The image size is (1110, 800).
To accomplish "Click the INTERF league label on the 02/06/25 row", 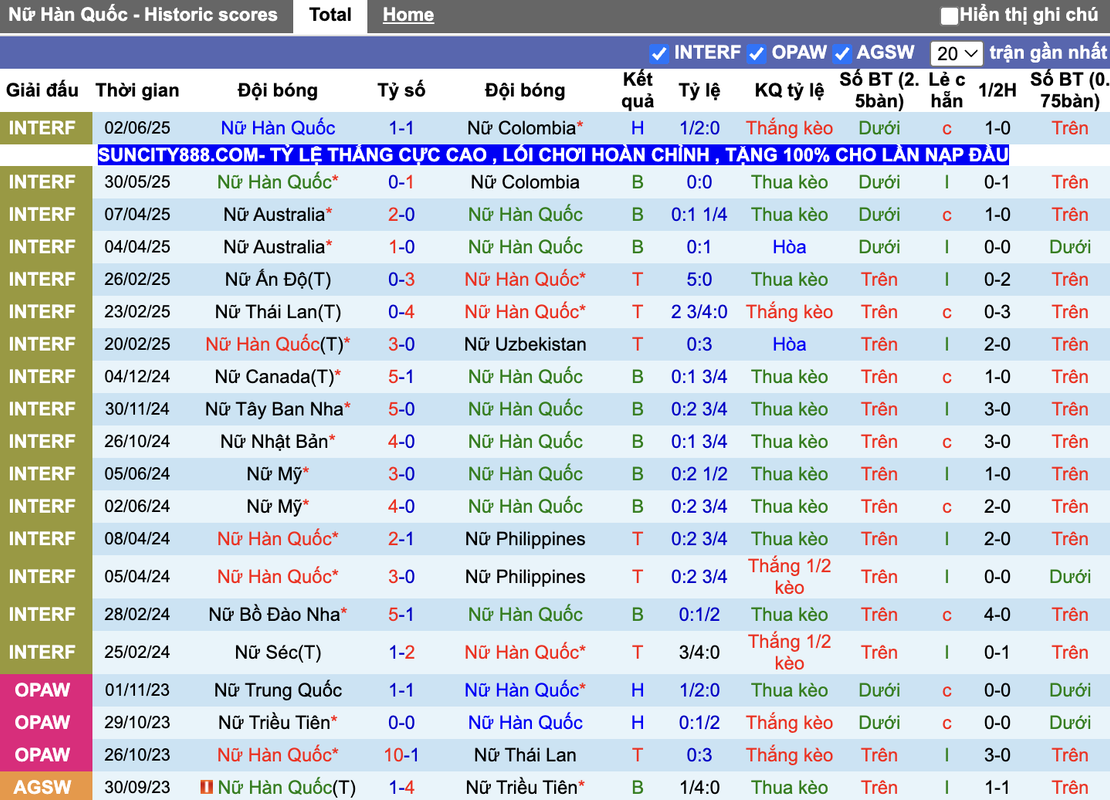I will click(x=42, y=128).
